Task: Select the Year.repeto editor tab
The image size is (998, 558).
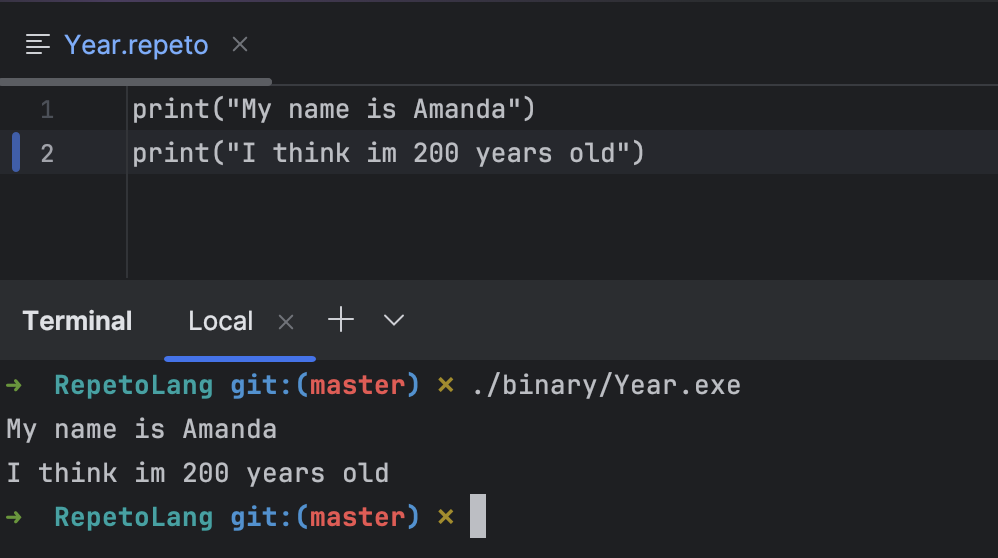Action: coord(136,45)
